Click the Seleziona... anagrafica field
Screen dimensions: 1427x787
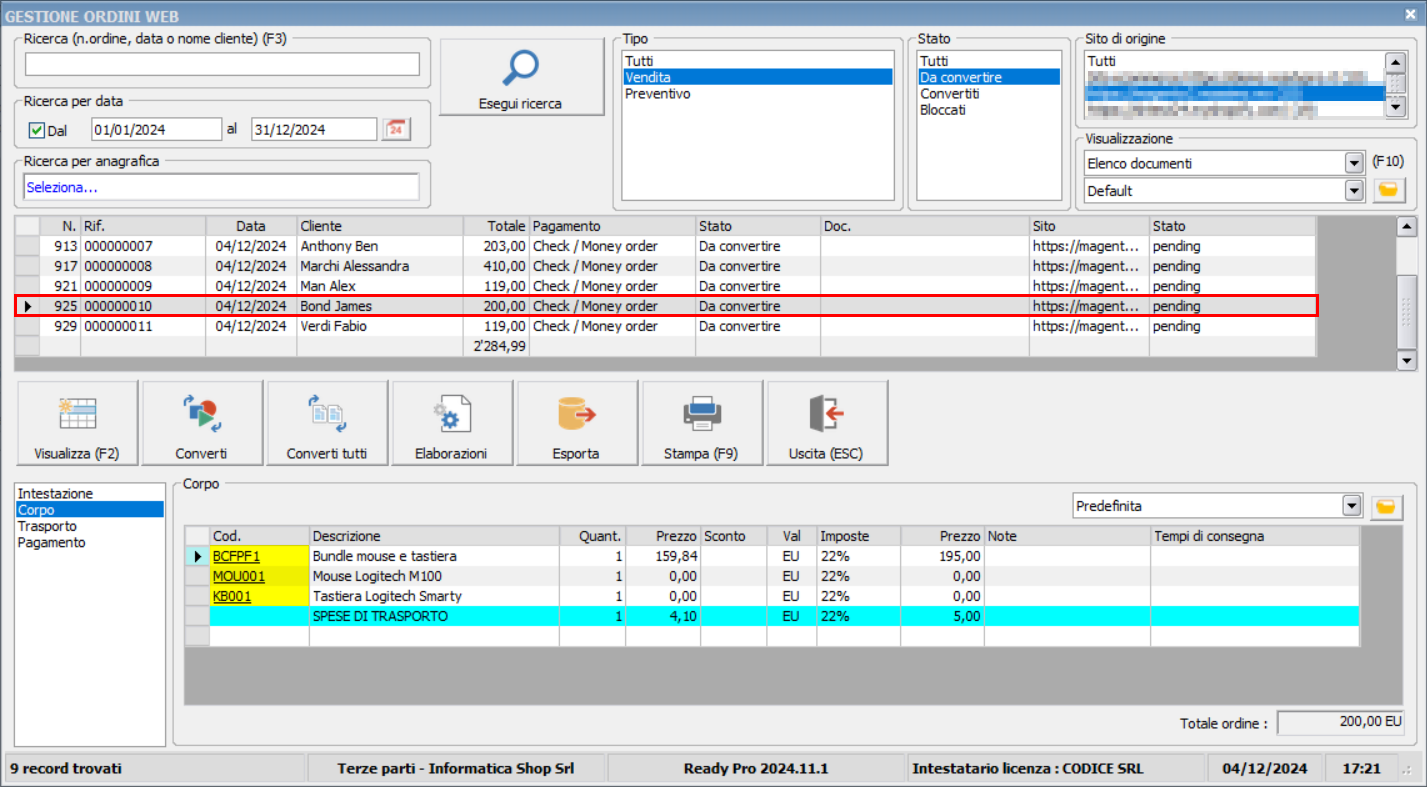click(x=221, y=187)
